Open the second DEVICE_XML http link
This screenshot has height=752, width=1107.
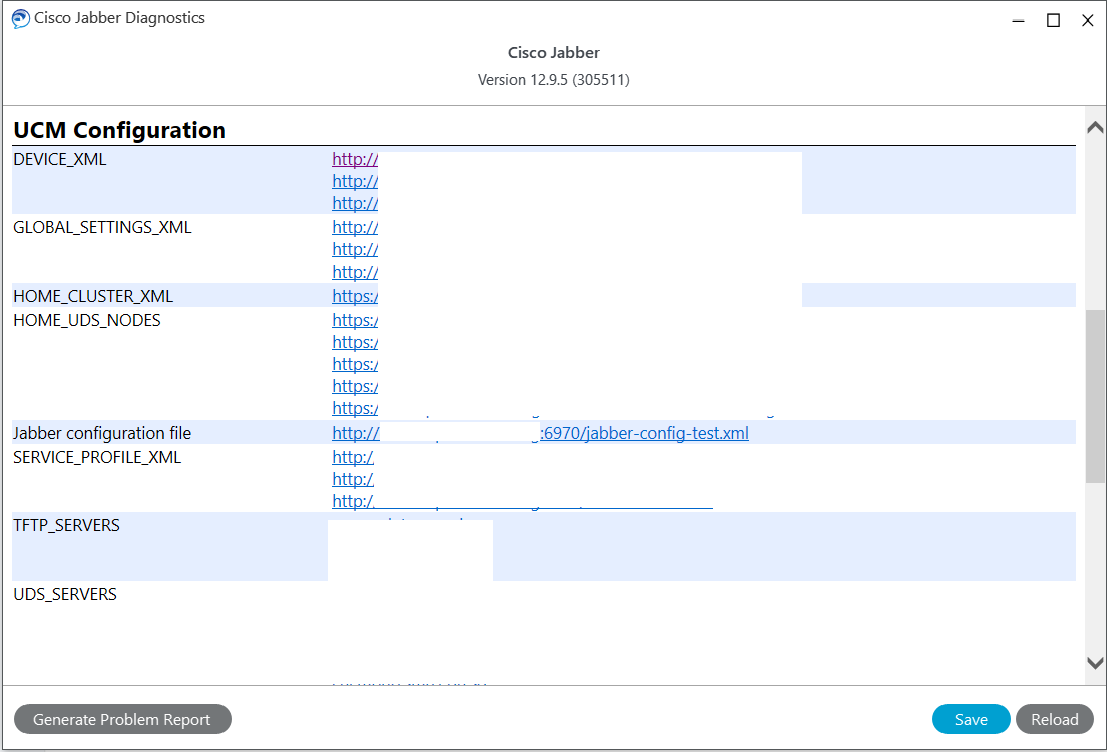pos(354,180)
